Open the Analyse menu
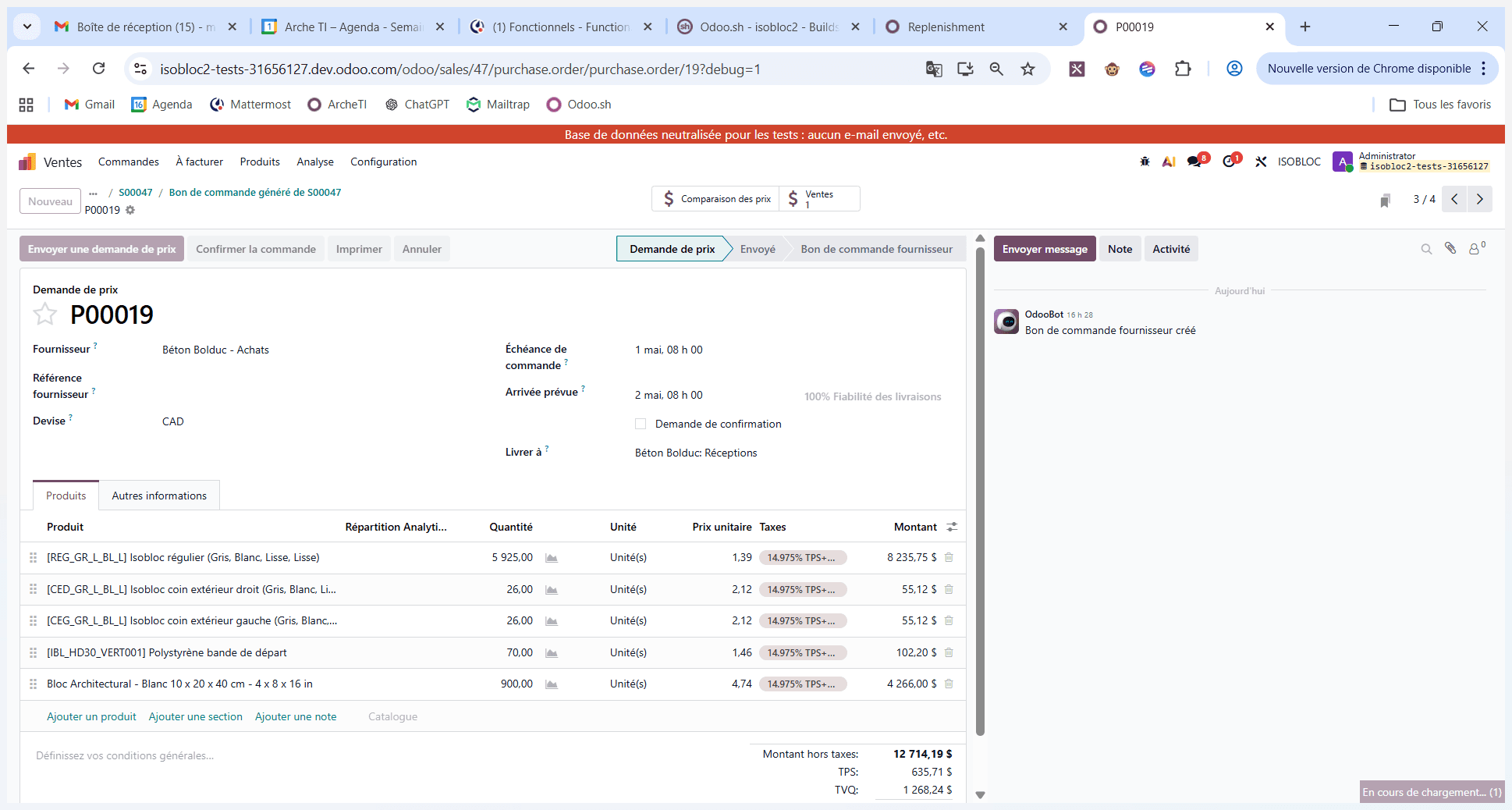Screen dimensions: 1512x810 [315, 162]
